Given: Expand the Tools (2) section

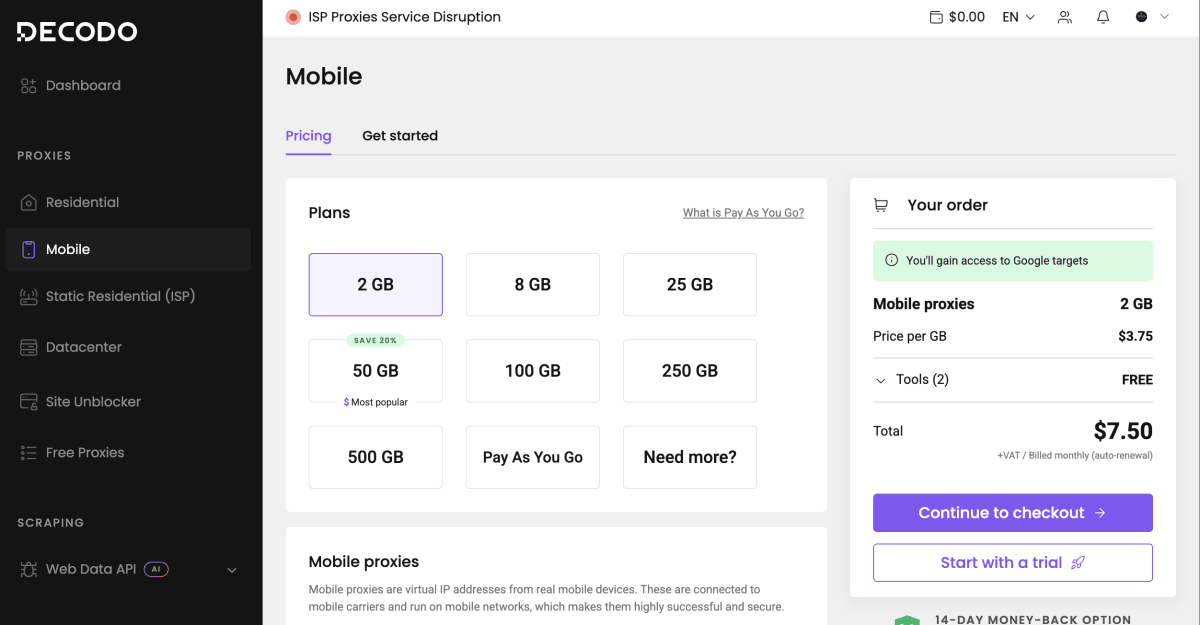Looking at the screenshot, I should [x=912, y=380].
